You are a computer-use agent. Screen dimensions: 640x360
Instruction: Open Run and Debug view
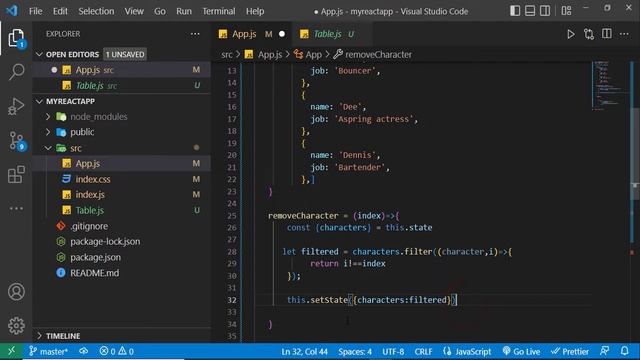tap(16, 107)
